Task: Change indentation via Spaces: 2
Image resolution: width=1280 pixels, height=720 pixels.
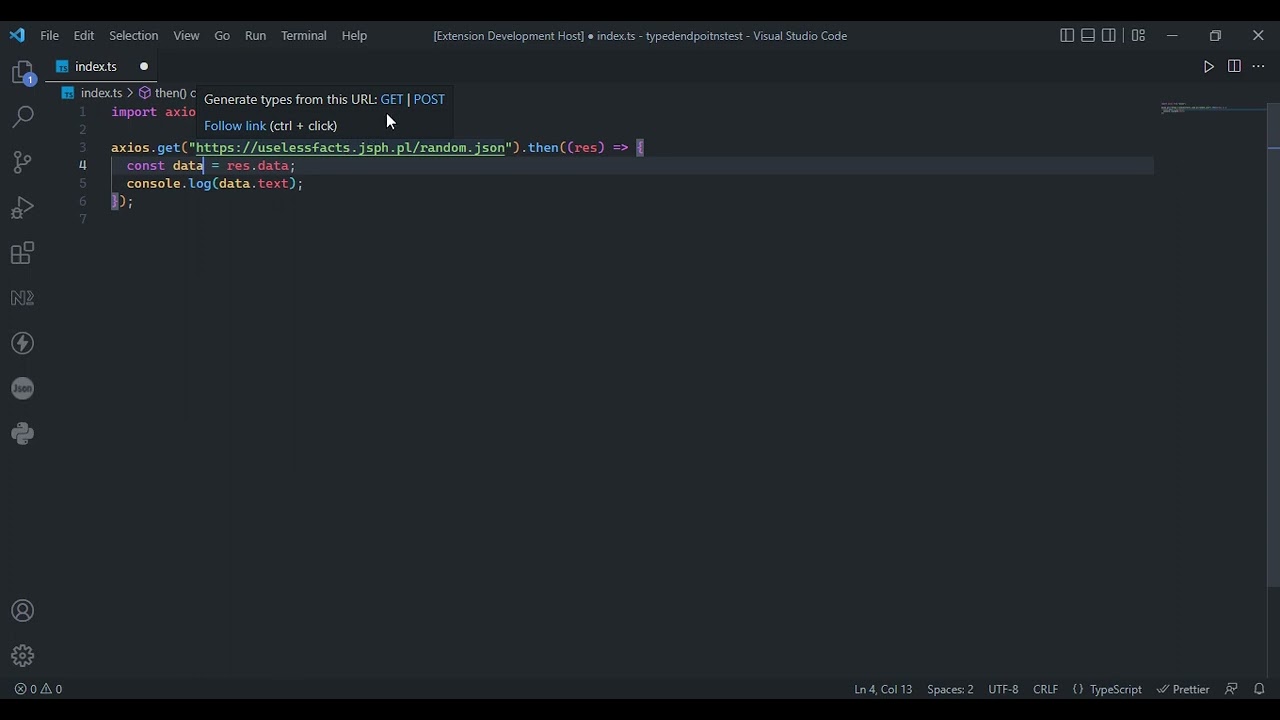Action: click(950, 689)
